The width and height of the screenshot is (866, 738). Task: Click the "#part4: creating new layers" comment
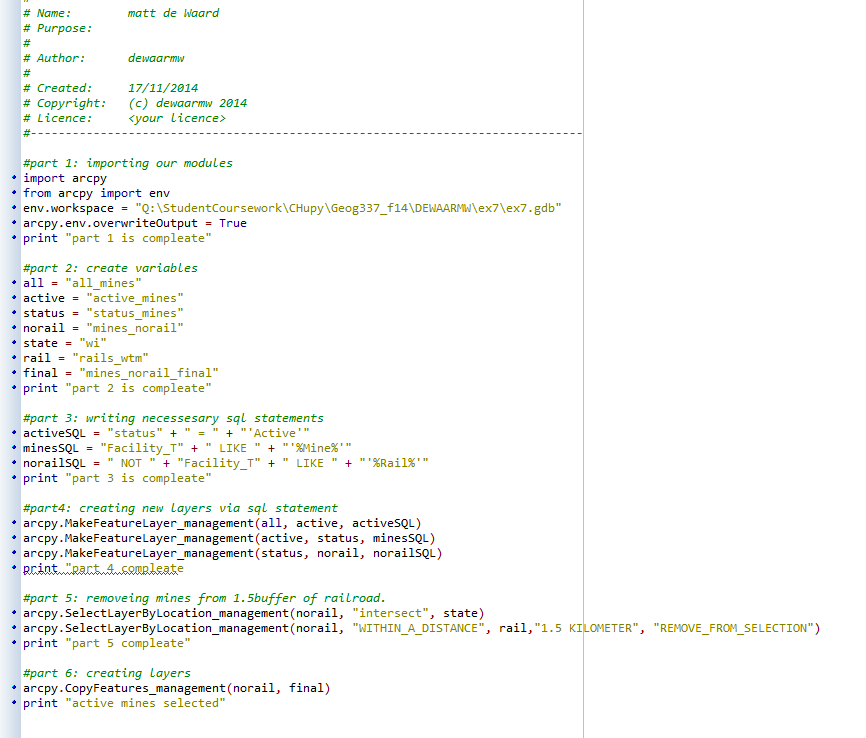point(181,508)
